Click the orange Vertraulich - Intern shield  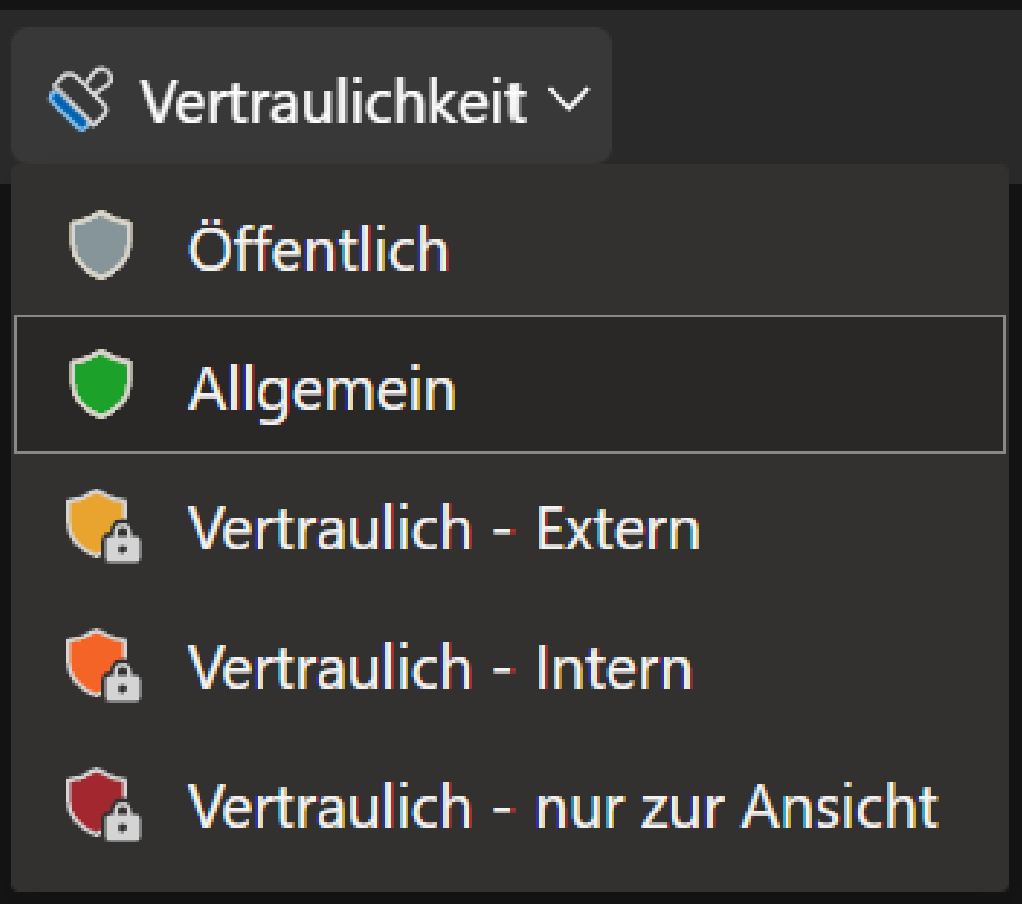tap(96, 662)
